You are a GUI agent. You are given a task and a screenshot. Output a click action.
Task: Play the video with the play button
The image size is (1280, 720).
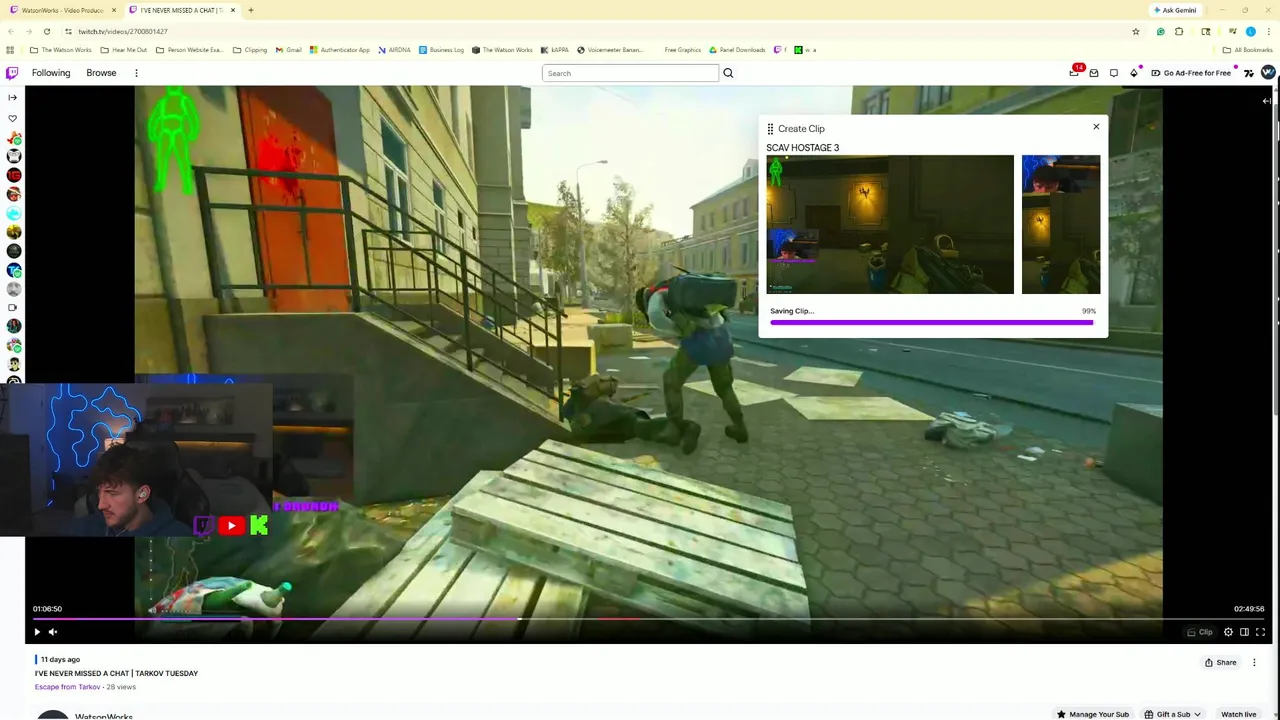tap(37, 632)
